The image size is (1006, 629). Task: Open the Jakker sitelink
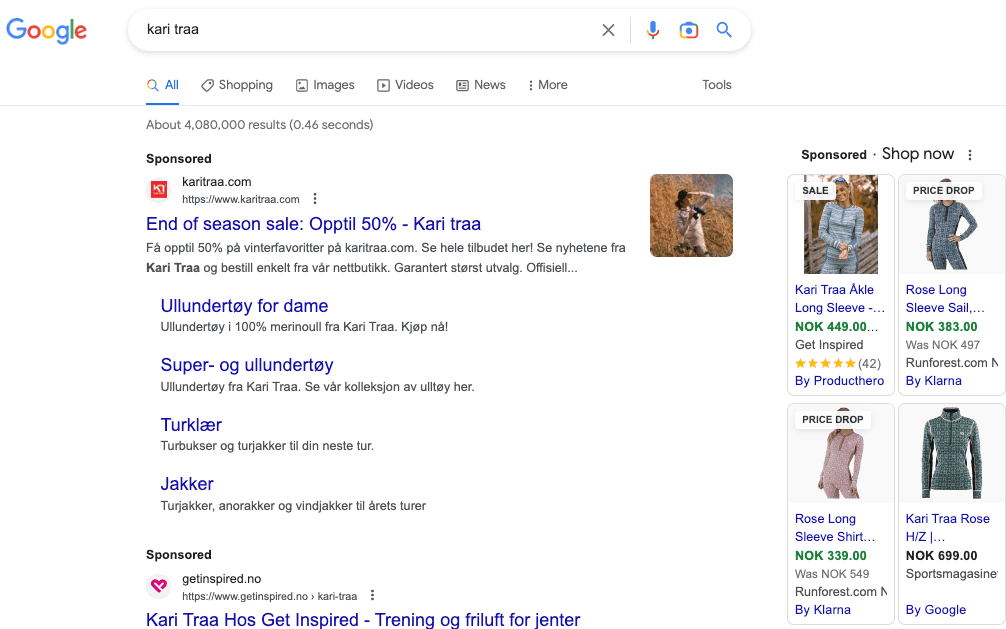(187, 484)
